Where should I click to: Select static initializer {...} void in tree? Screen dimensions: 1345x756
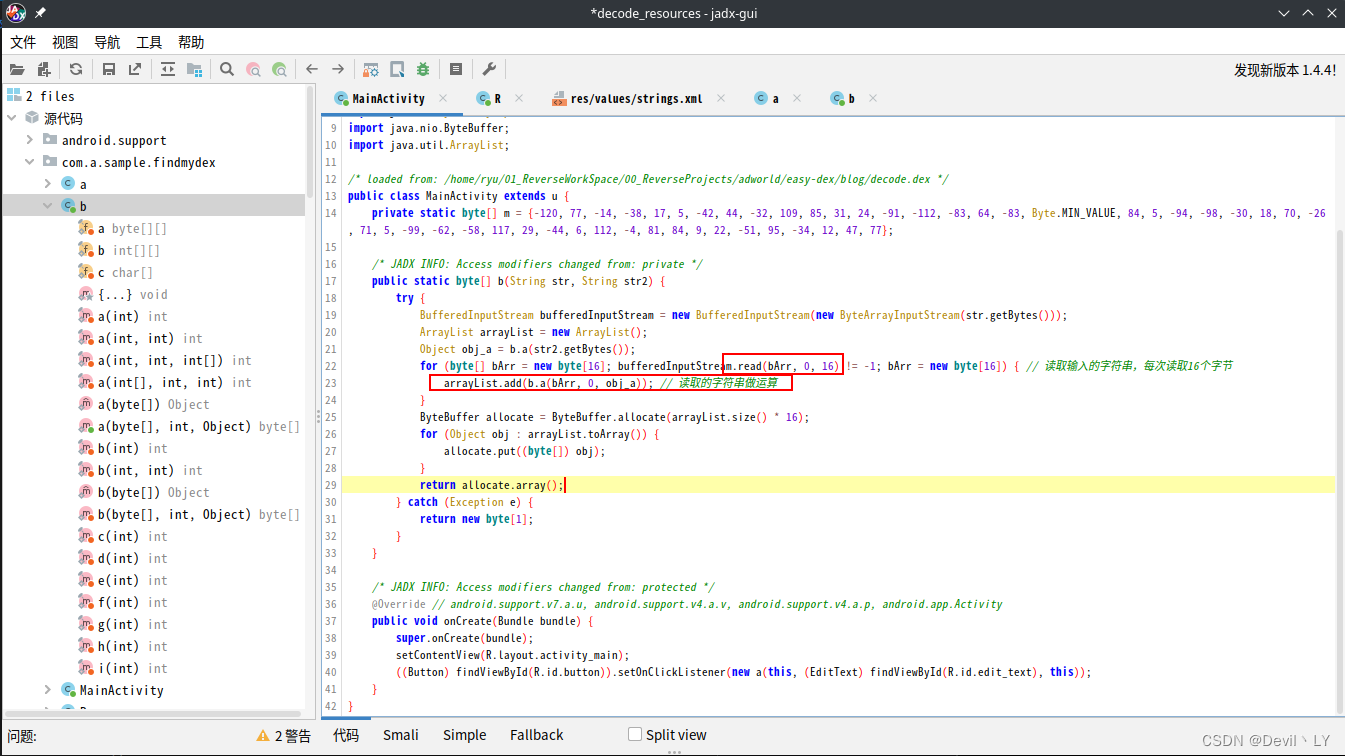coord(123,294)
